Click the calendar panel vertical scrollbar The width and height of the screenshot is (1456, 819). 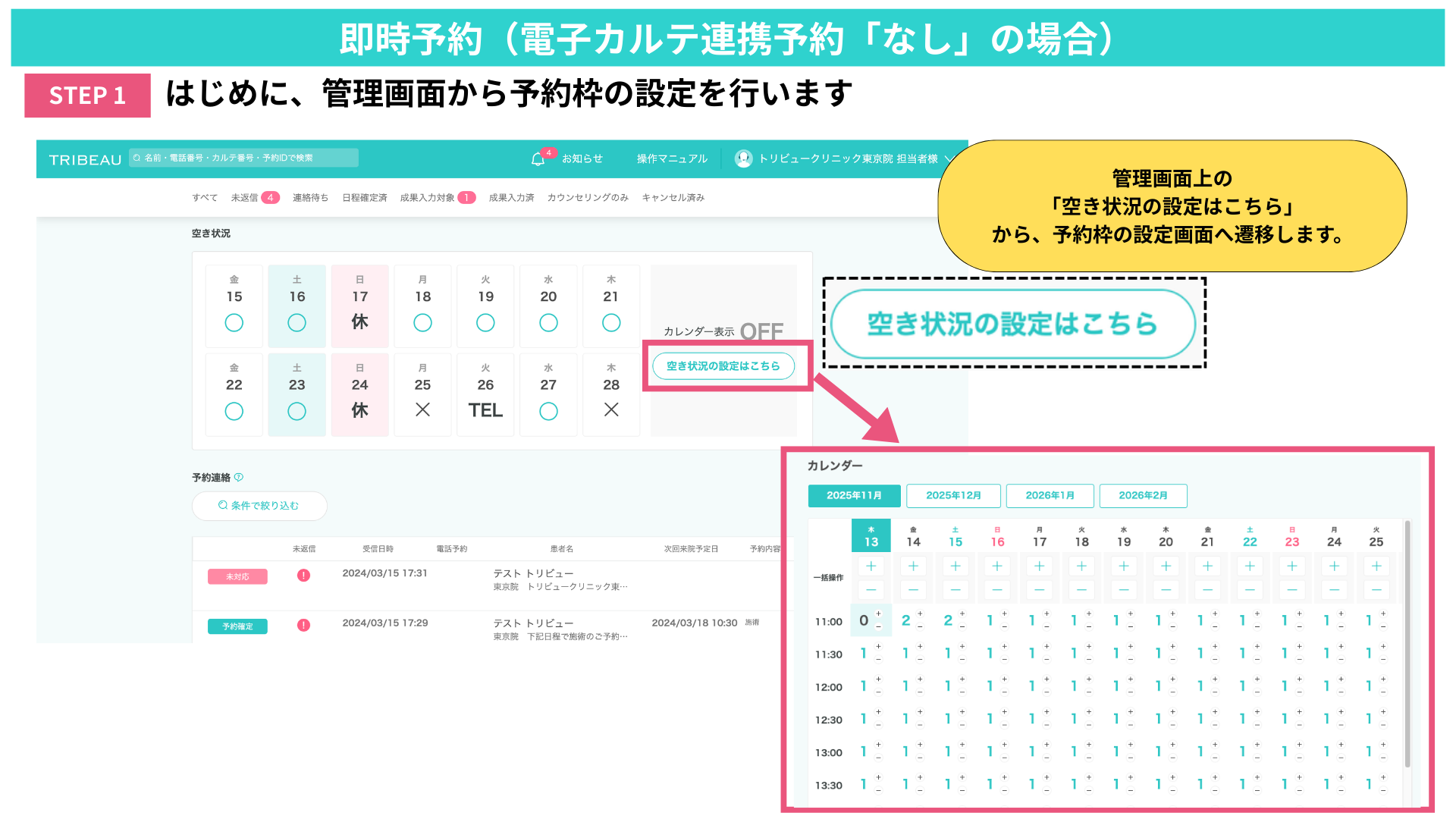click(x=1407, y=645)
